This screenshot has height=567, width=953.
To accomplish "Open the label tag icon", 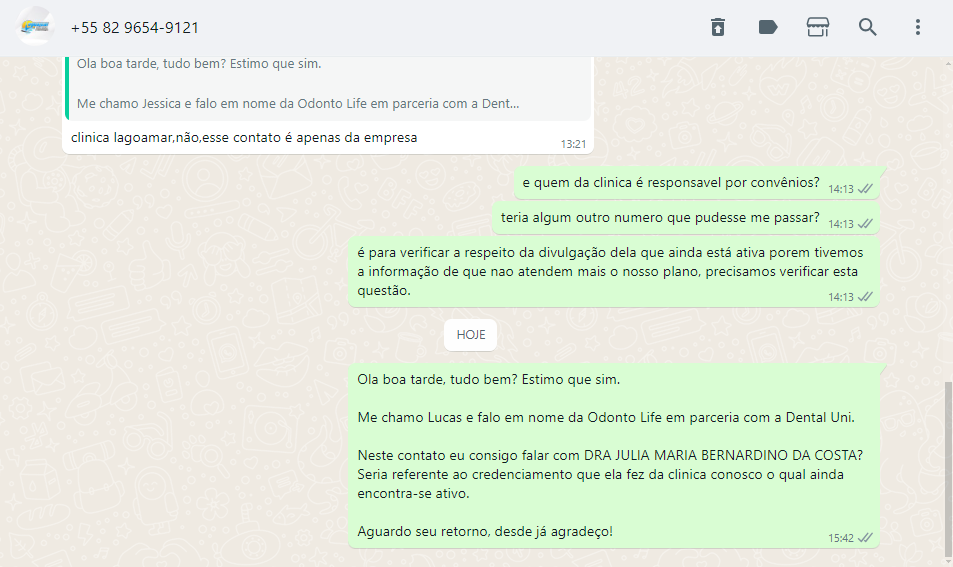I will pyautogui.click(x=768, y=27).
